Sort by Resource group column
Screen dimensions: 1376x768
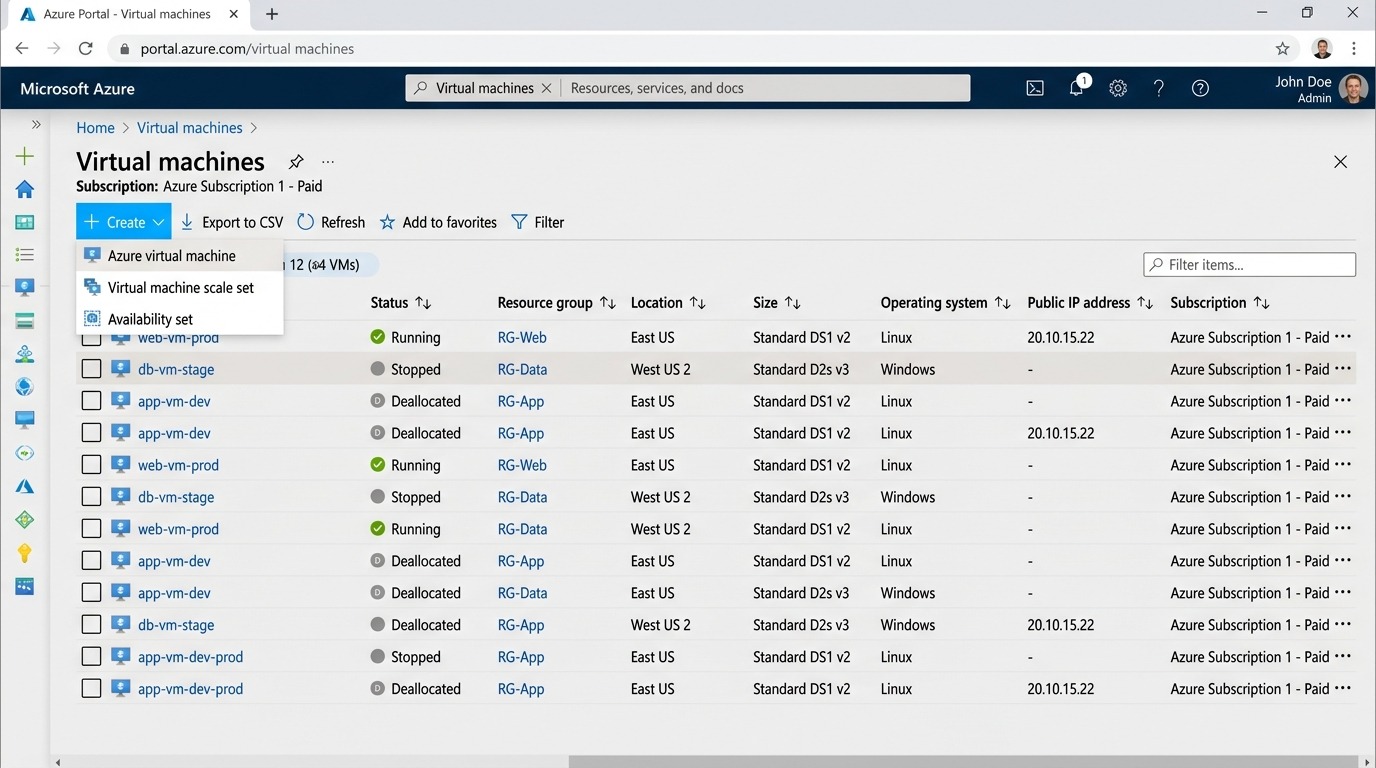[556, 303]
